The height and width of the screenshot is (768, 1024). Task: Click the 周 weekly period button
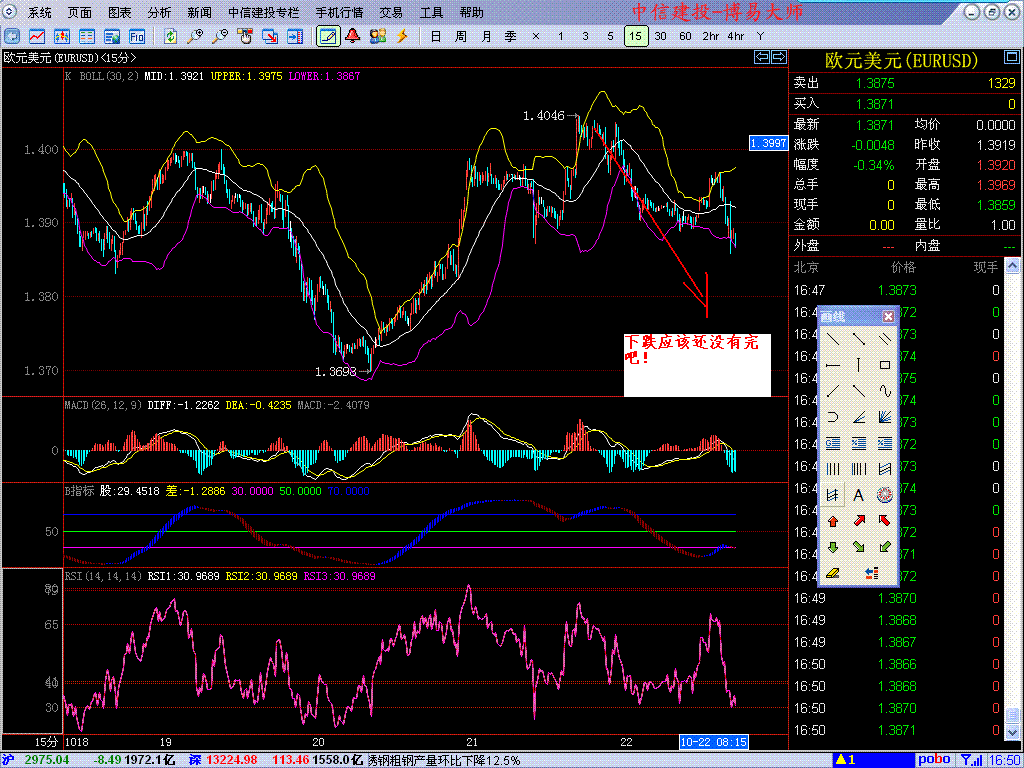(x=460, y=36)
